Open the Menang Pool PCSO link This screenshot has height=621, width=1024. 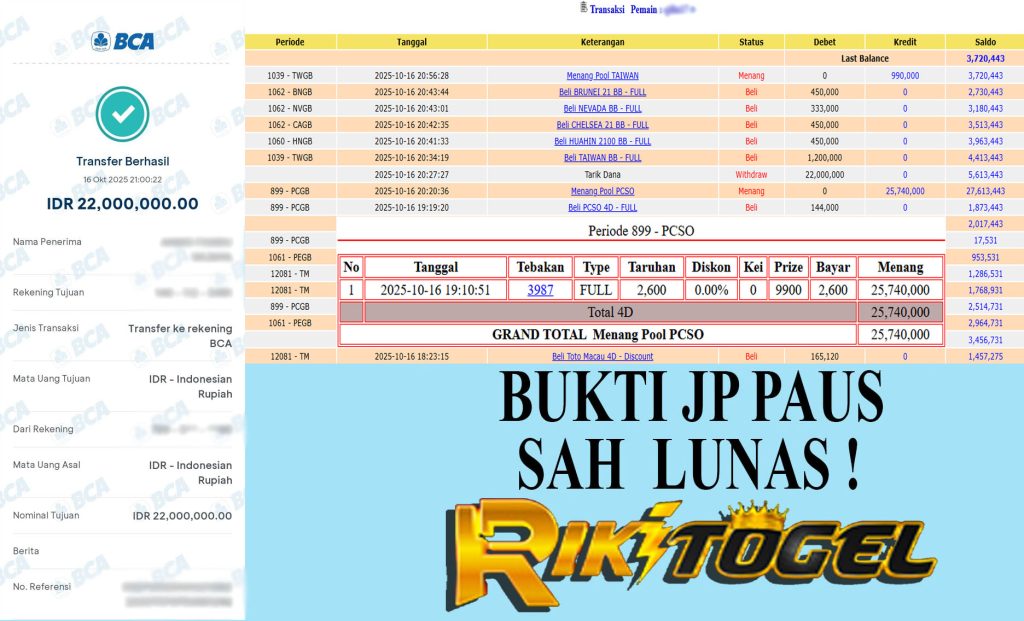pyautogui.click(x=602, y=190)
